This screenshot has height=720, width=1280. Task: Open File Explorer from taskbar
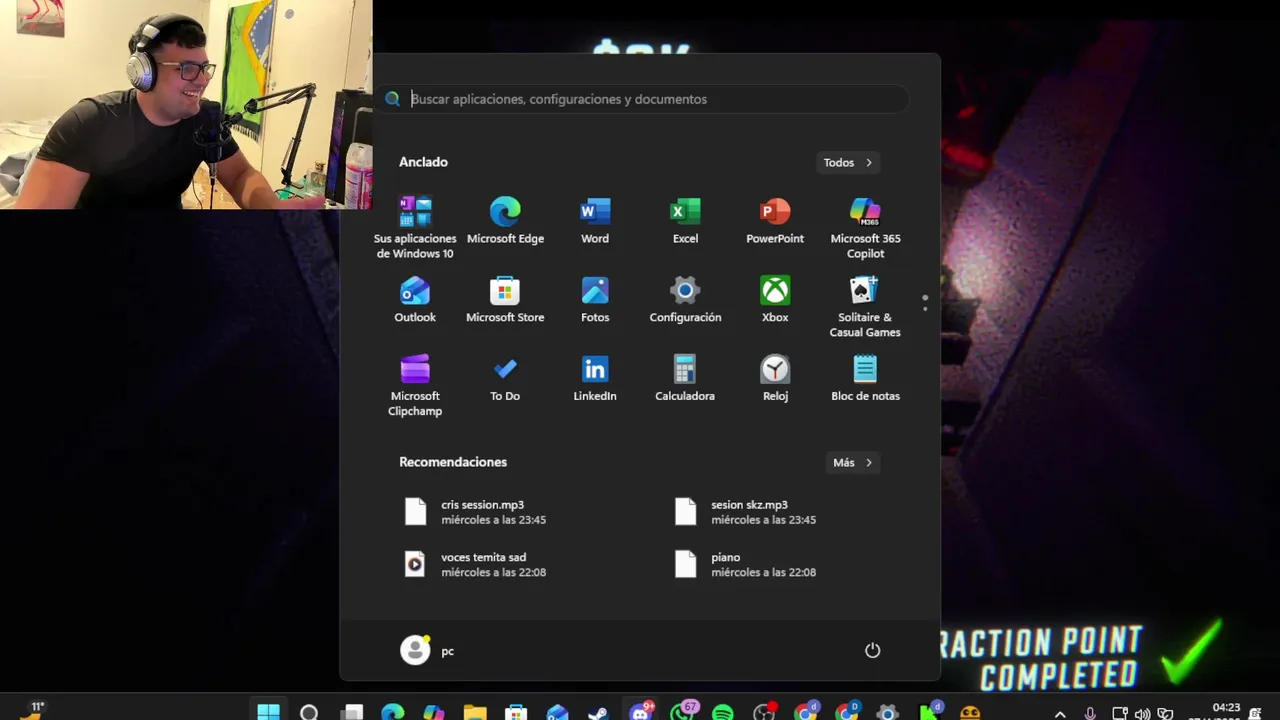(475, 711)
